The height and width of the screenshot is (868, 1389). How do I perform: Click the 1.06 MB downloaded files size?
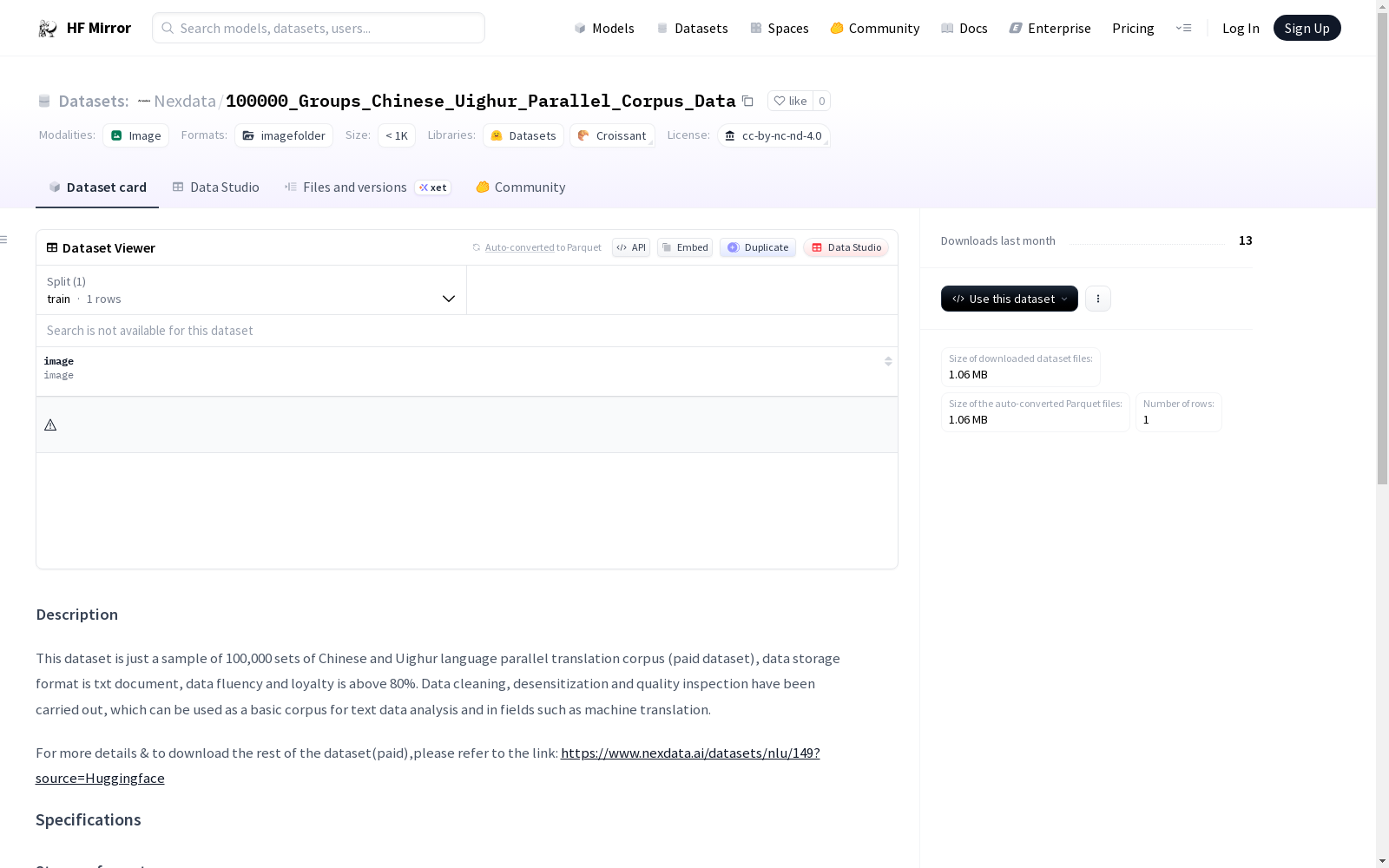(968, 375)
